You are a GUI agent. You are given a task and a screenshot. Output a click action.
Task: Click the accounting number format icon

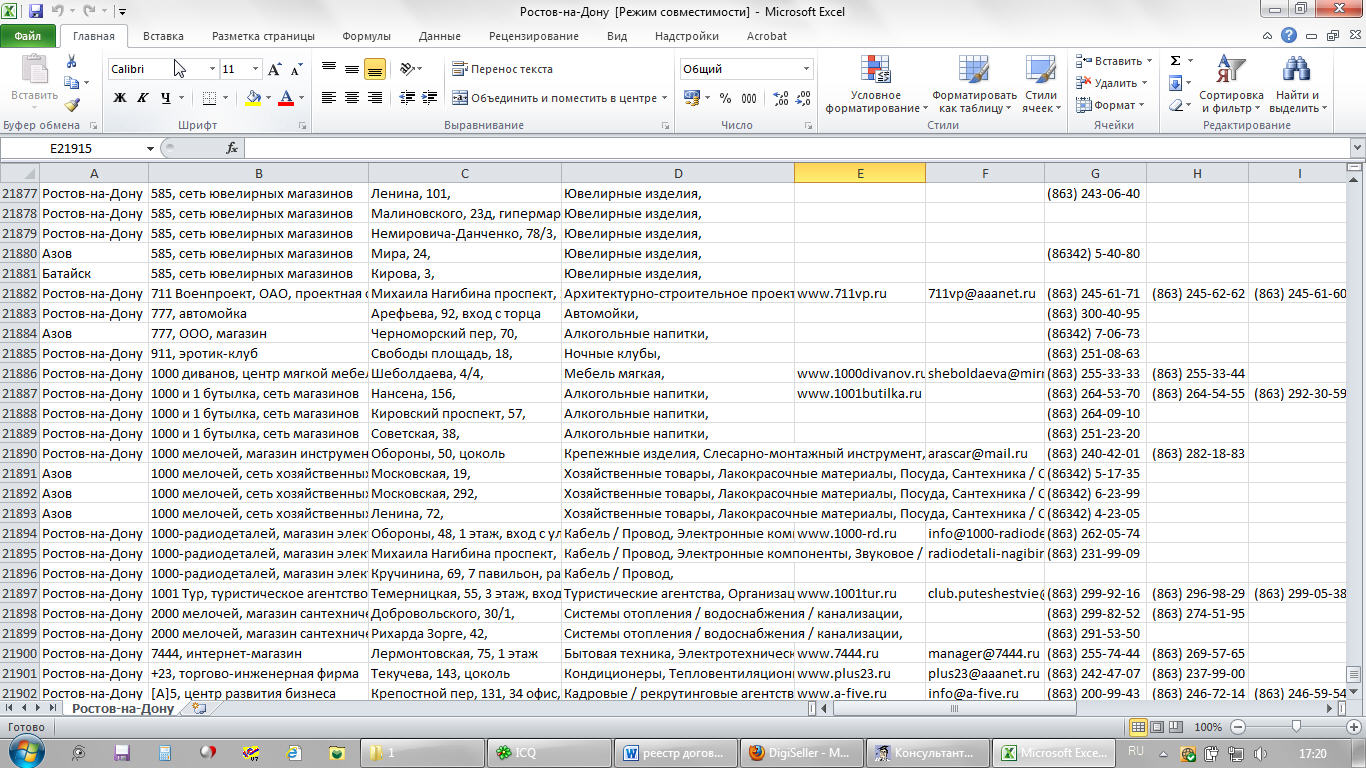point(690,98)
